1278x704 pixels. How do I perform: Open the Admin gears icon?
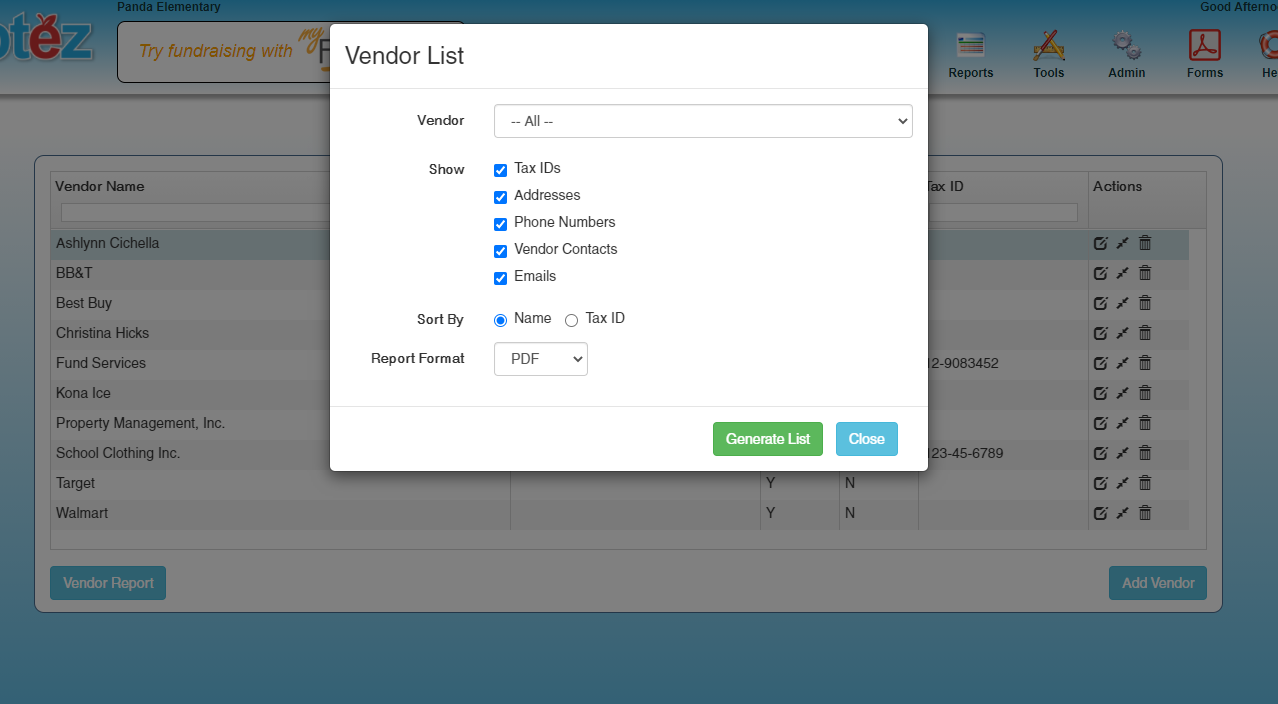tap(1126, 53)
